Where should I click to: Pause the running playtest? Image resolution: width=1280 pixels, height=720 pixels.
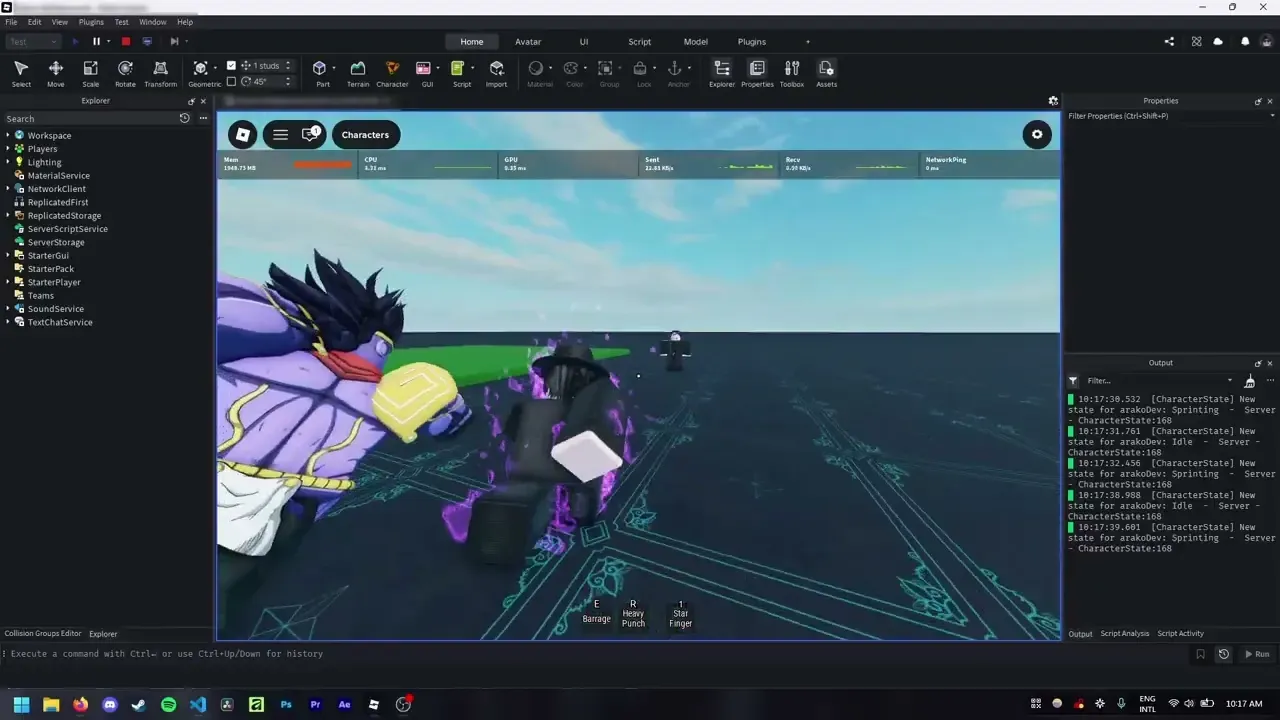pos(97,41)
